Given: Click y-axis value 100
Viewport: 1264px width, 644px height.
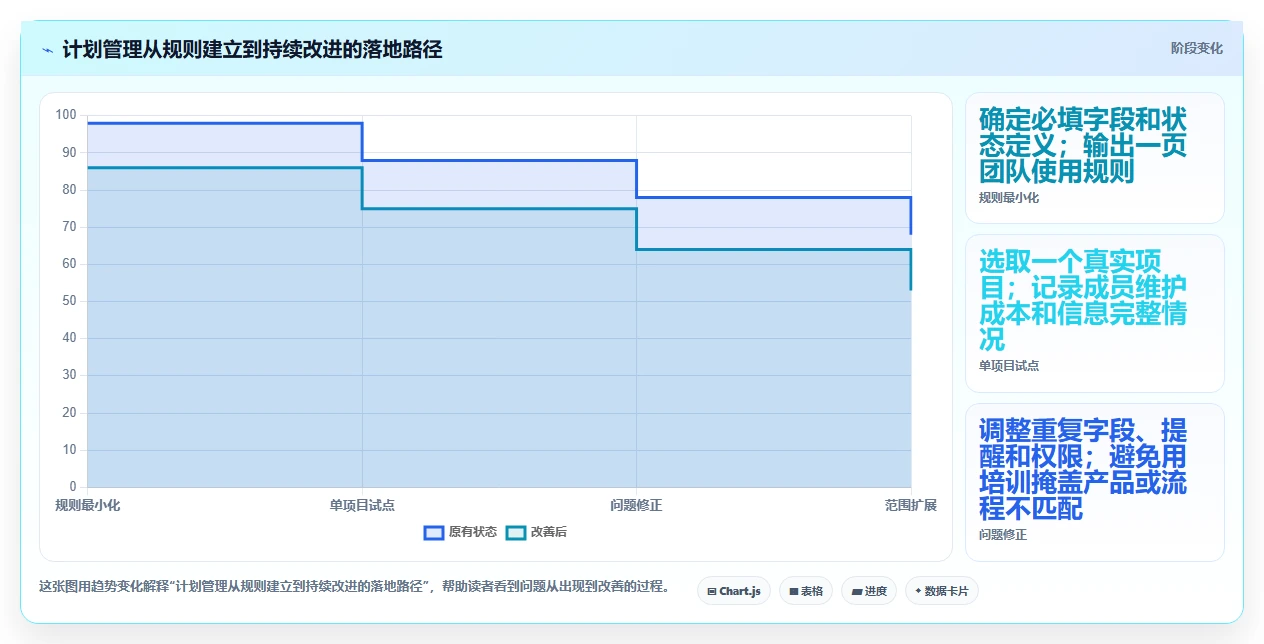Looking at the screenshot, I should pos(66,115).
